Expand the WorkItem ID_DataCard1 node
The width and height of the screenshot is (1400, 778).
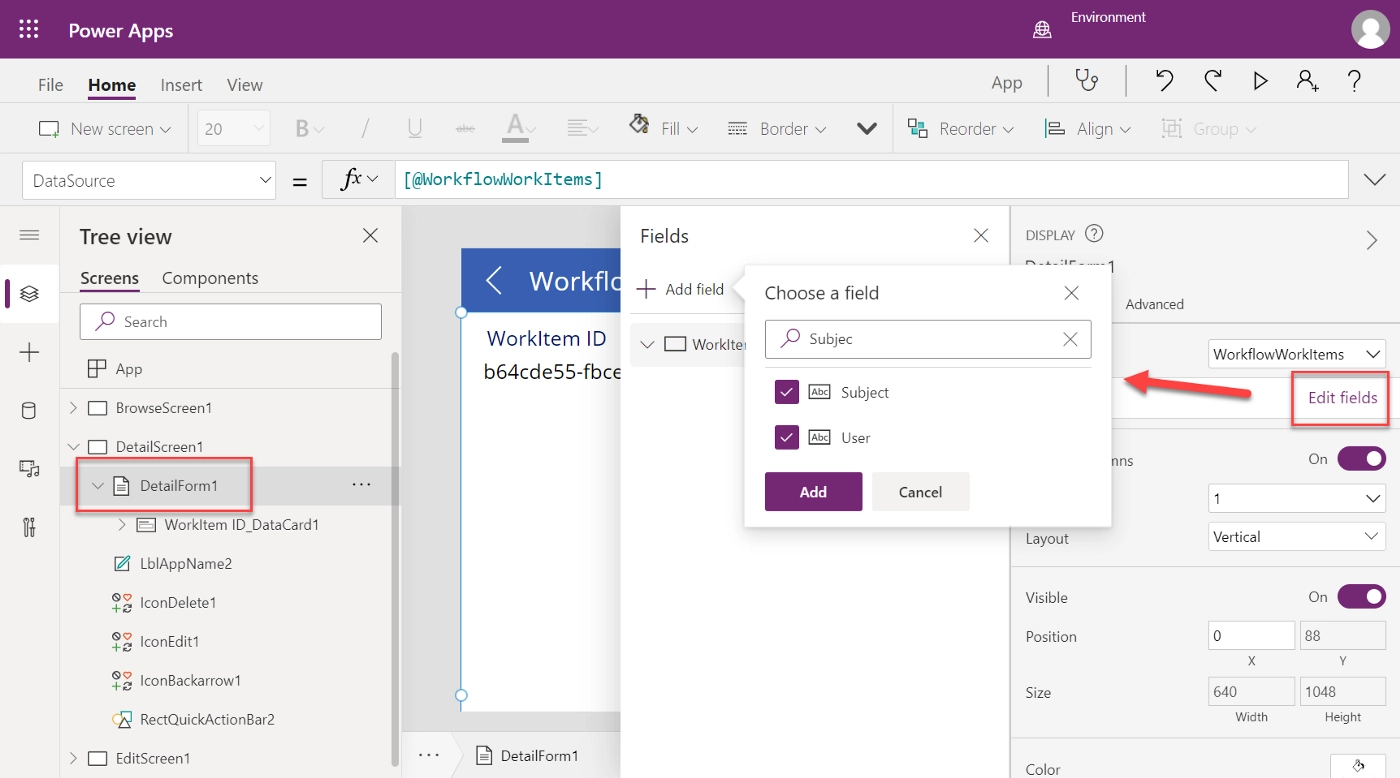click(122, 524)
